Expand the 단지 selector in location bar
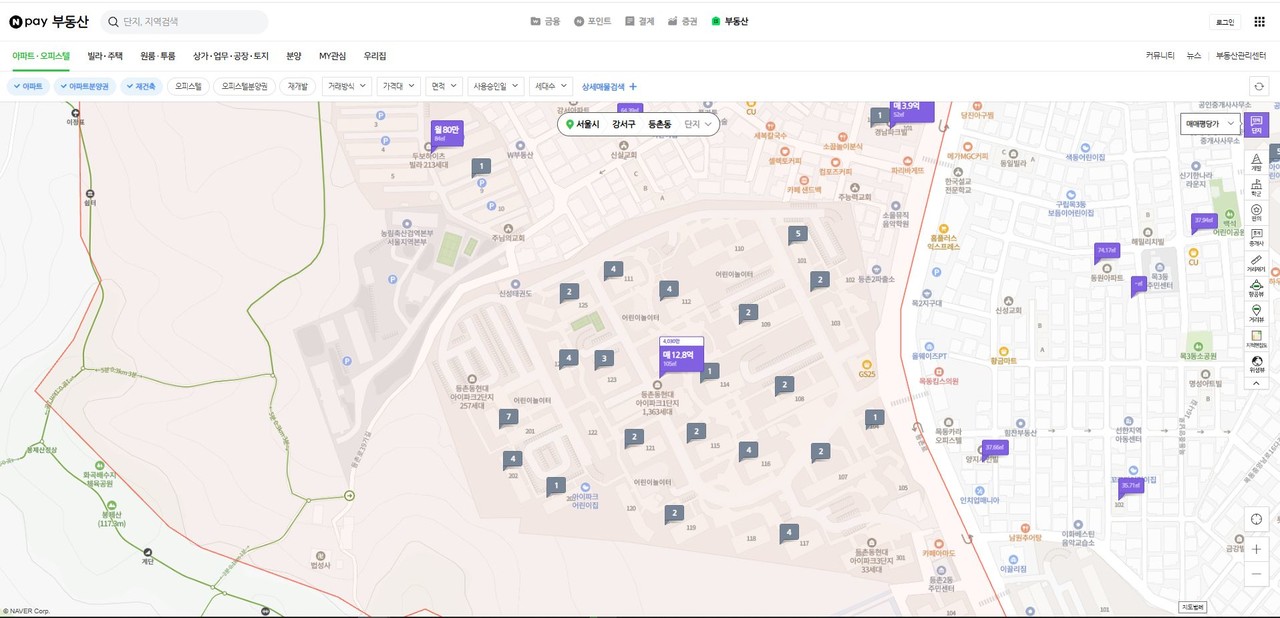The image size is (1280, 618). (698, 125)
